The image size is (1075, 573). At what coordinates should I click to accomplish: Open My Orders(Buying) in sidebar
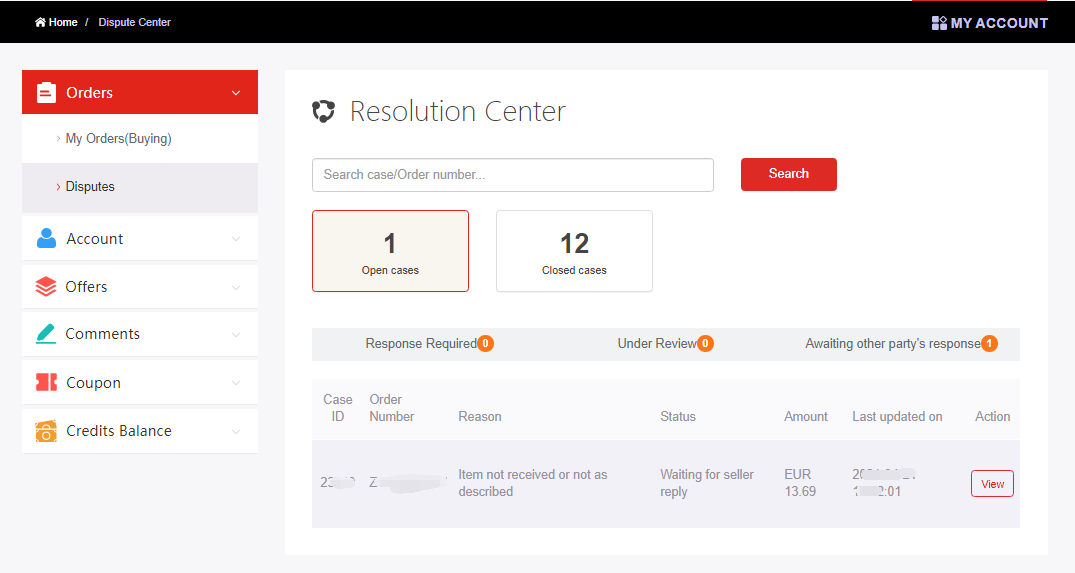(118, 139)
